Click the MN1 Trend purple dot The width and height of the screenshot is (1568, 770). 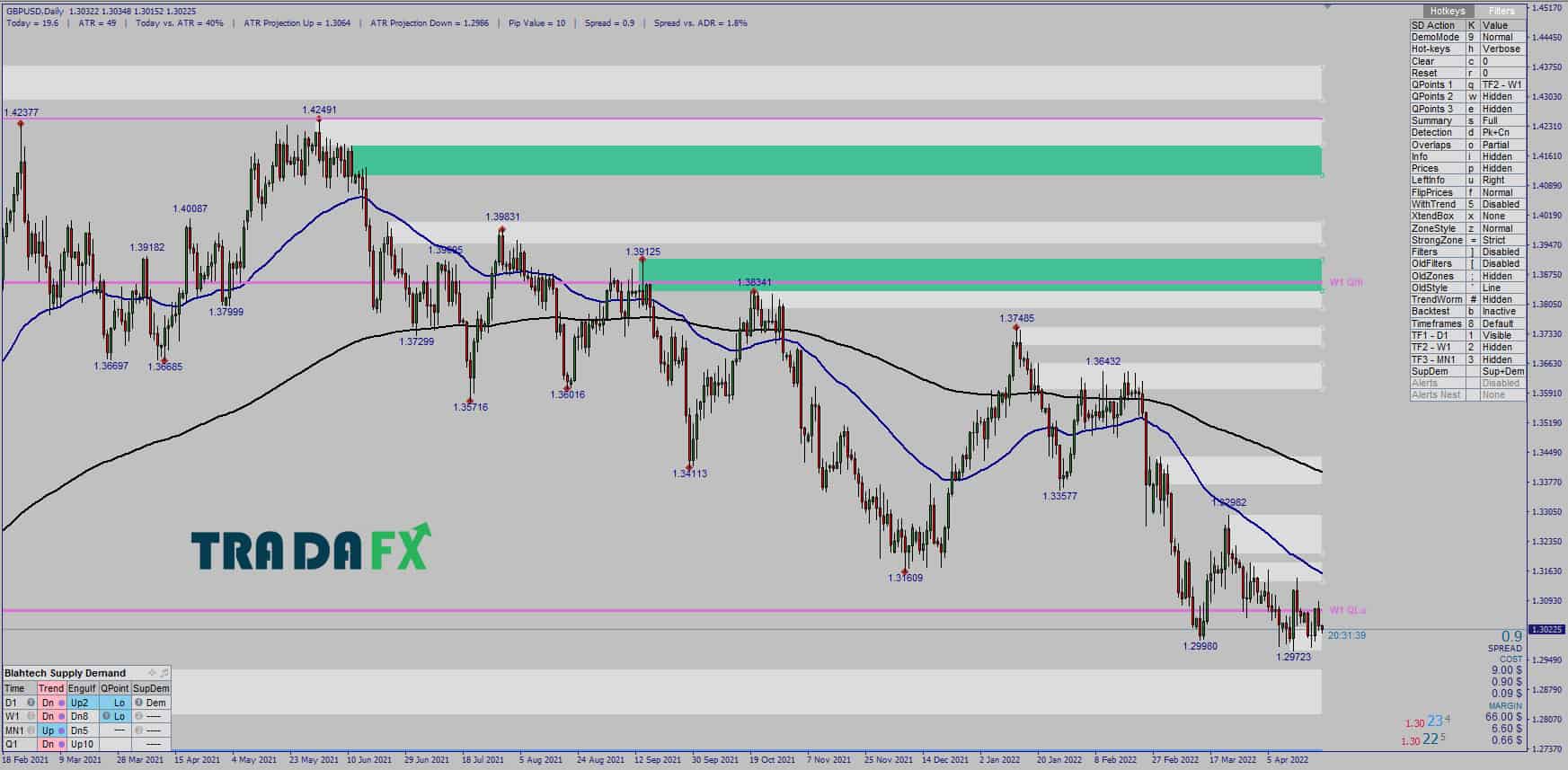(x=61, y=730)
